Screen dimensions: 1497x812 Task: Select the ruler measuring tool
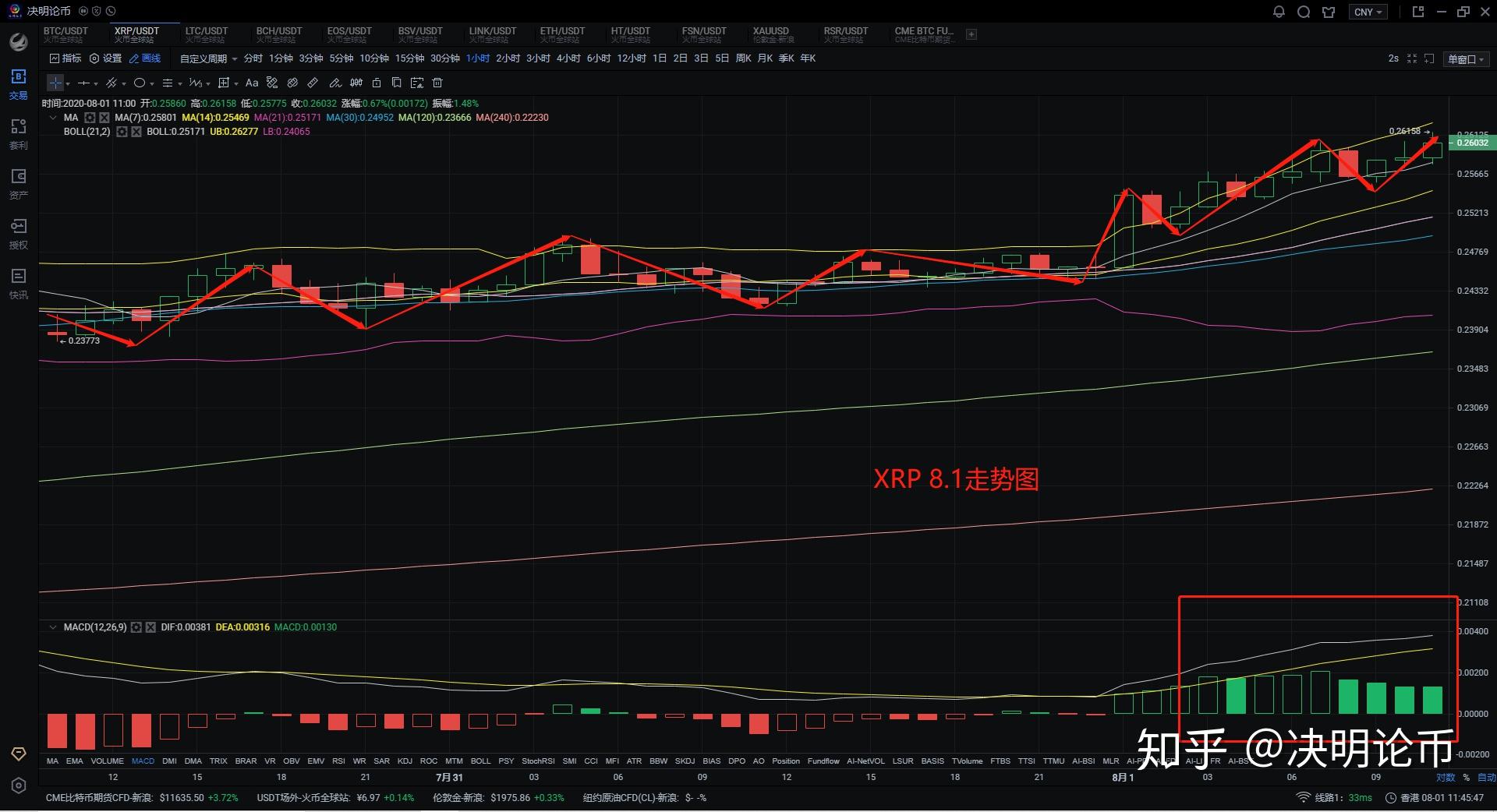tap(313, 83)
